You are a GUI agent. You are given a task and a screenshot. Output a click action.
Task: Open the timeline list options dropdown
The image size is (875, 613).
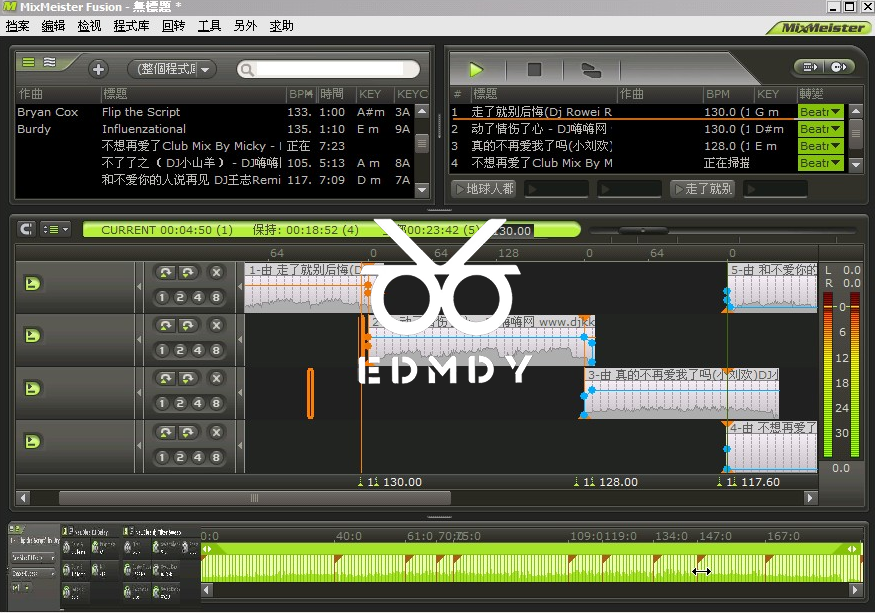(56, 229)
